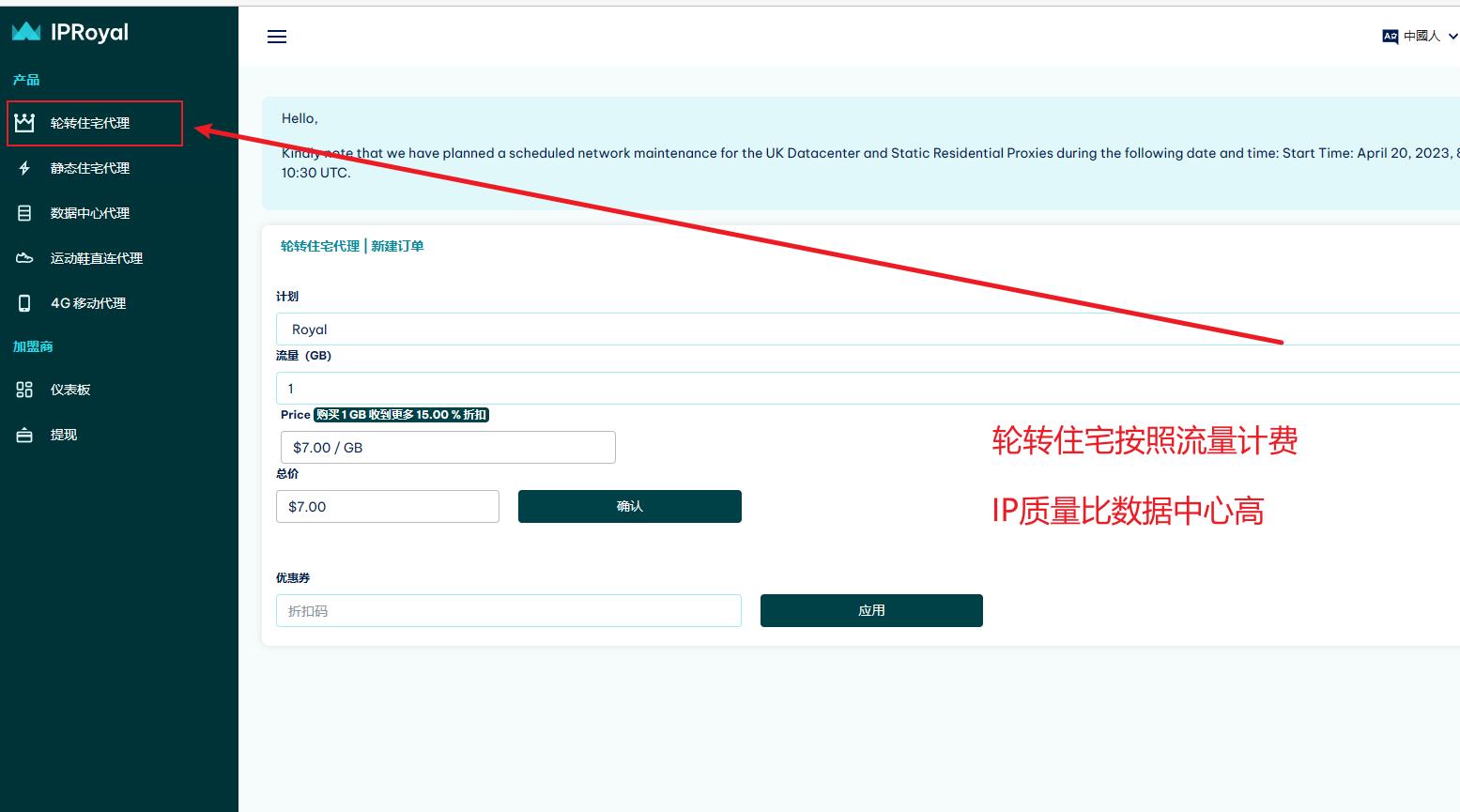
Task: Open 运动鞋直连代理 in the sidebar
Action: point(95,258)
